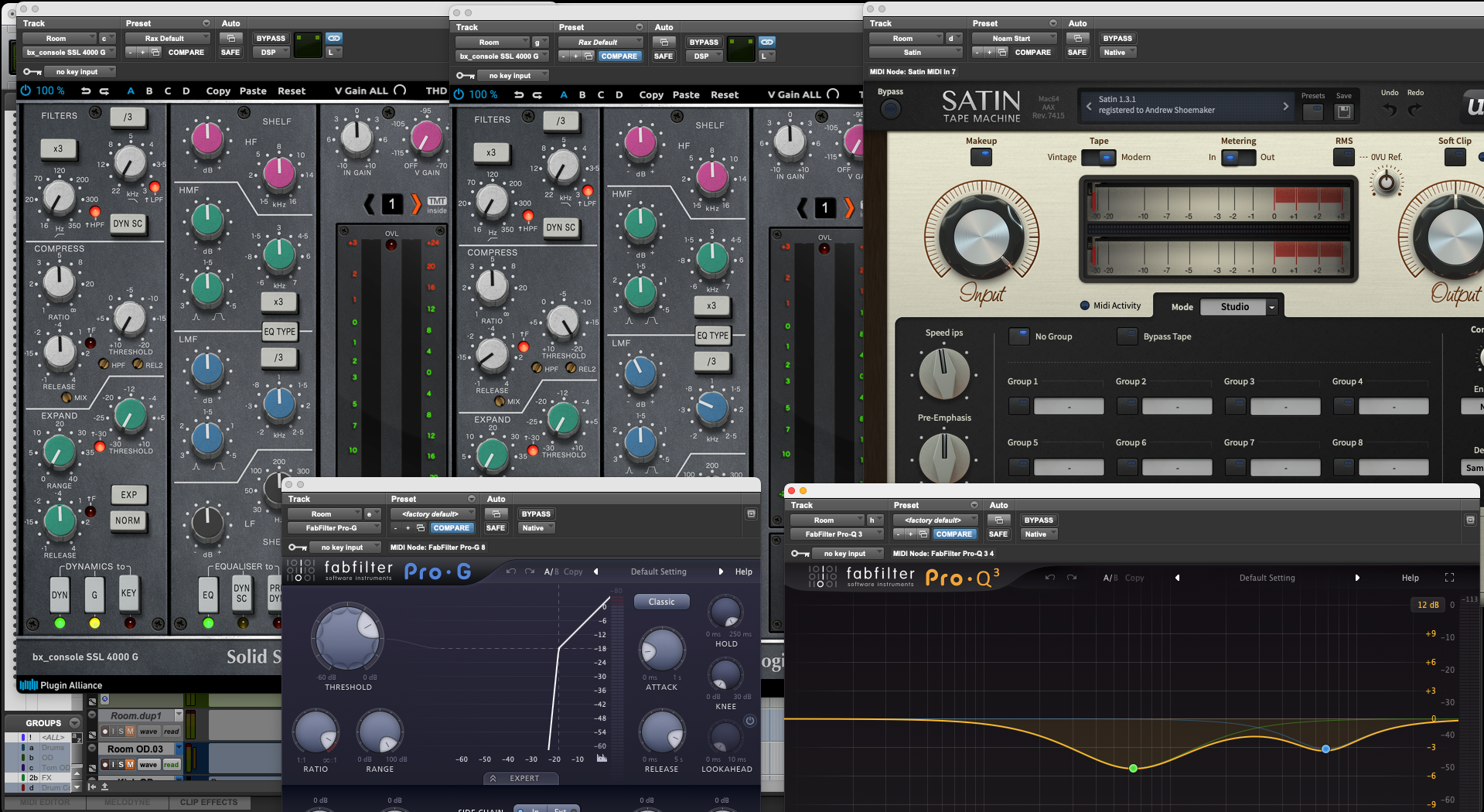Open the Native dropdown in Pro-Q 3 header
Image resolution: width=1484 pixels, height=812 pixels.
[x=1039, y=534]
